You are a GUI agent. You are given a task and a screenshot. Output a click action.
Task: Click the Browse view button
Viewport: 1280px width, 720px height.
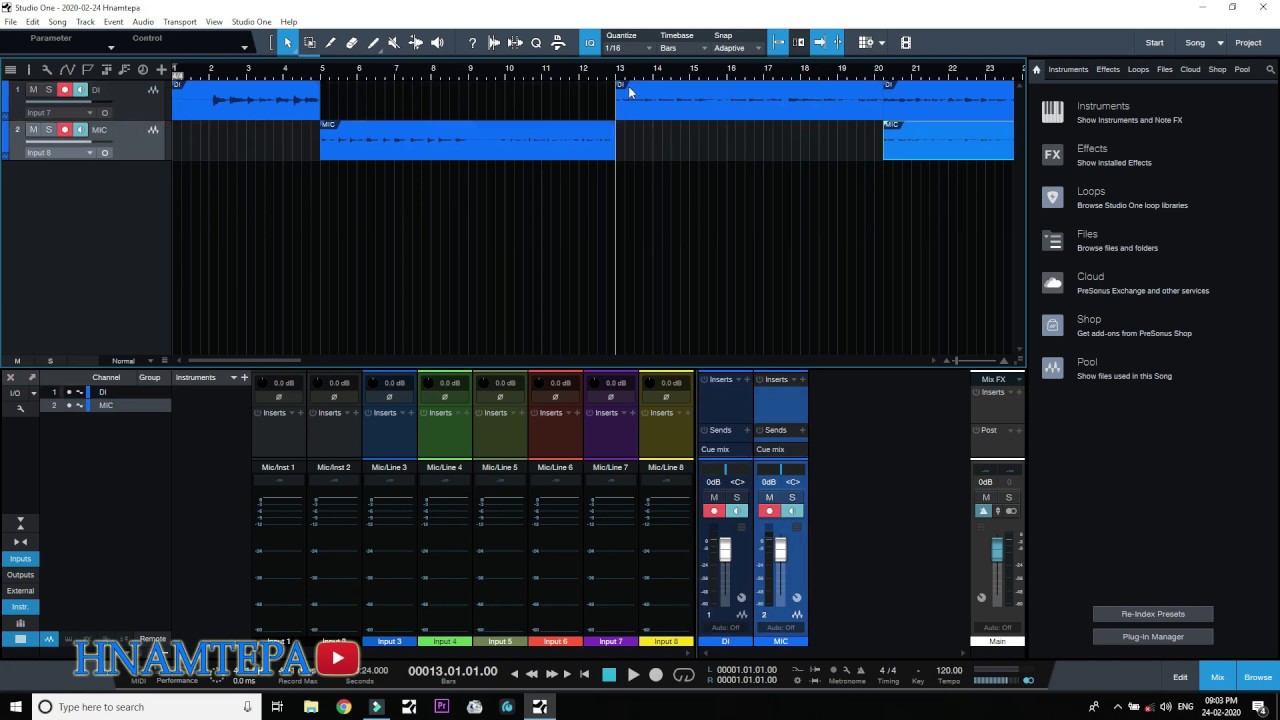tap(1258, 677)
